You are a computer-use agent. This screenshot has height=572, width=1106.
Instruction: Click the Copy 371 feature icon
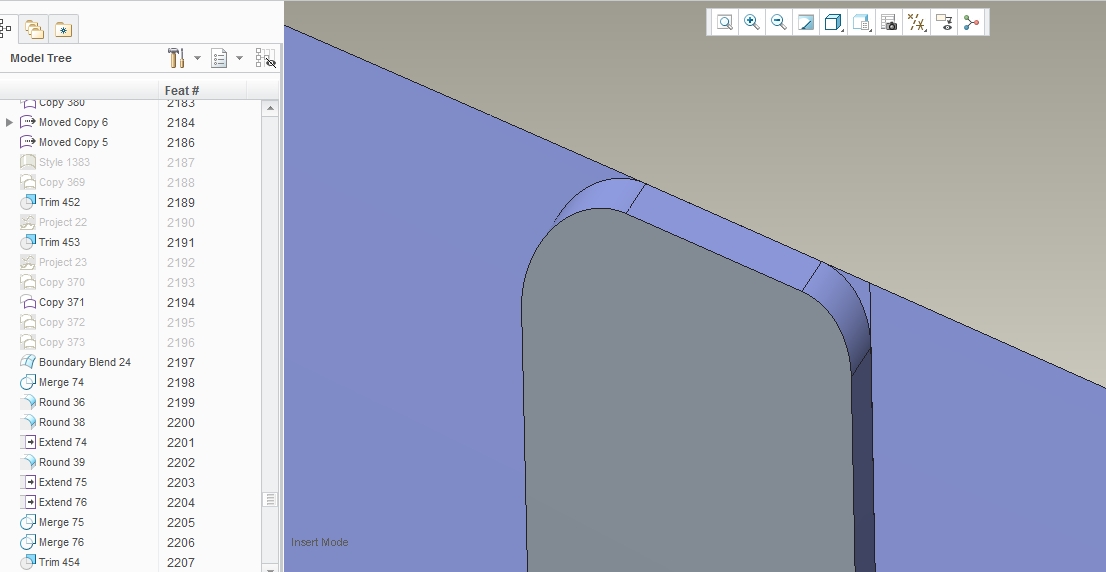28,302
